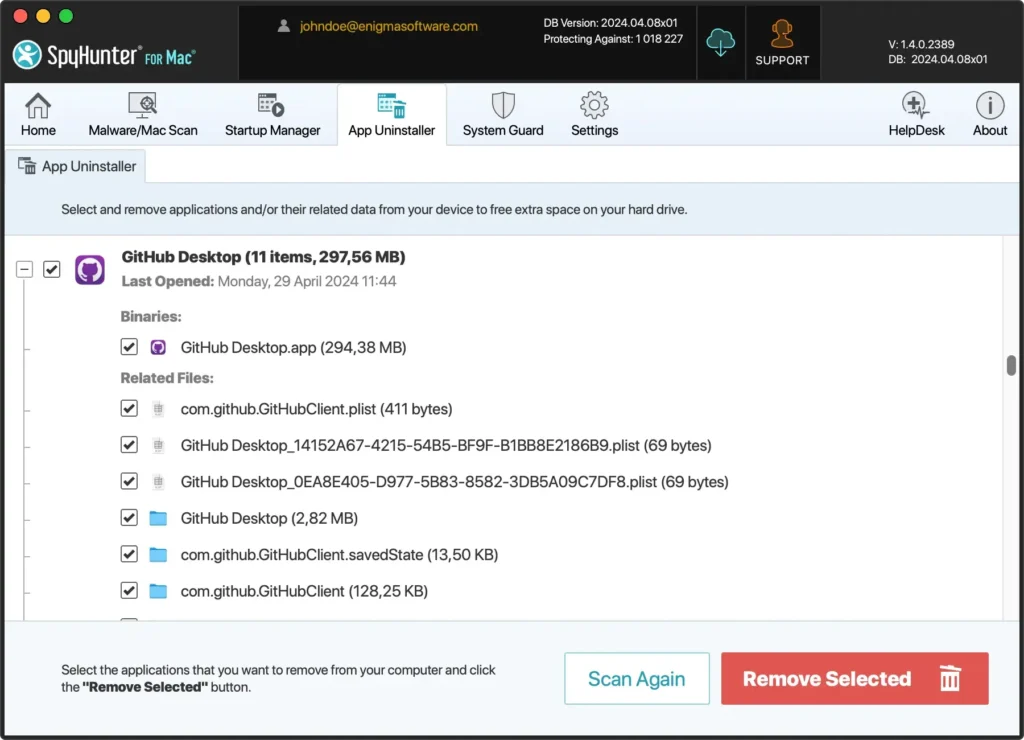Click the SpyHunter logo icon
Image resolution: width=1024 pixels, height=740 pixels.
27,55
